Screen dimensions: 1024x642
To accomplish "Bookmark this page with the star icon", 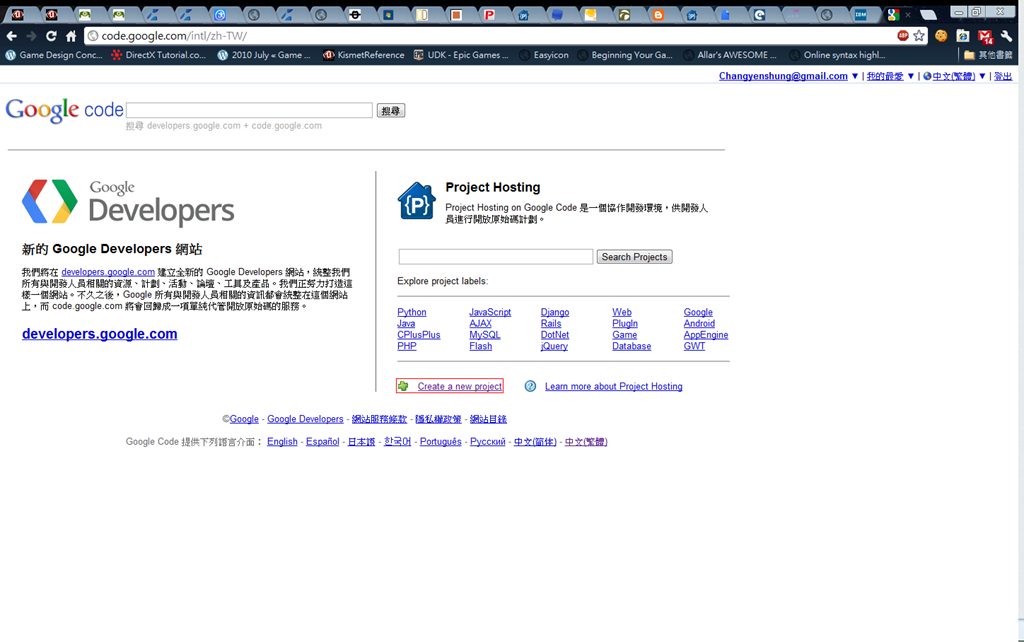I will click(x=919, y=36).
